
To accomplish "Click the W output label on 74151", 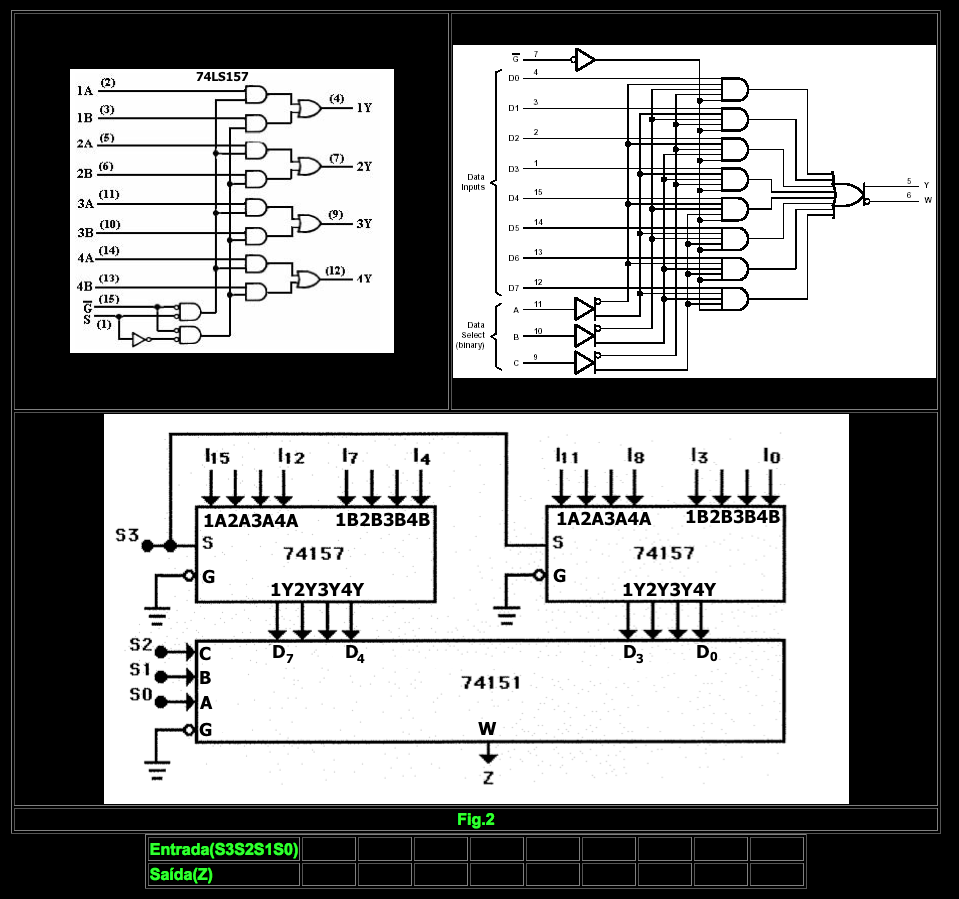I will pyautogui.click(x=487, y=728).
